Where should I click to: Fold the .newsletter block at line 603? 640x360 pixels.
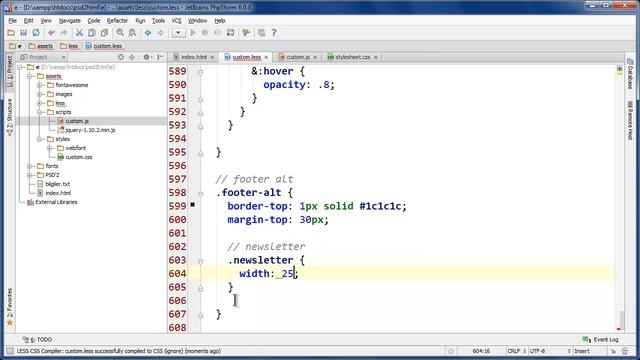200,261
